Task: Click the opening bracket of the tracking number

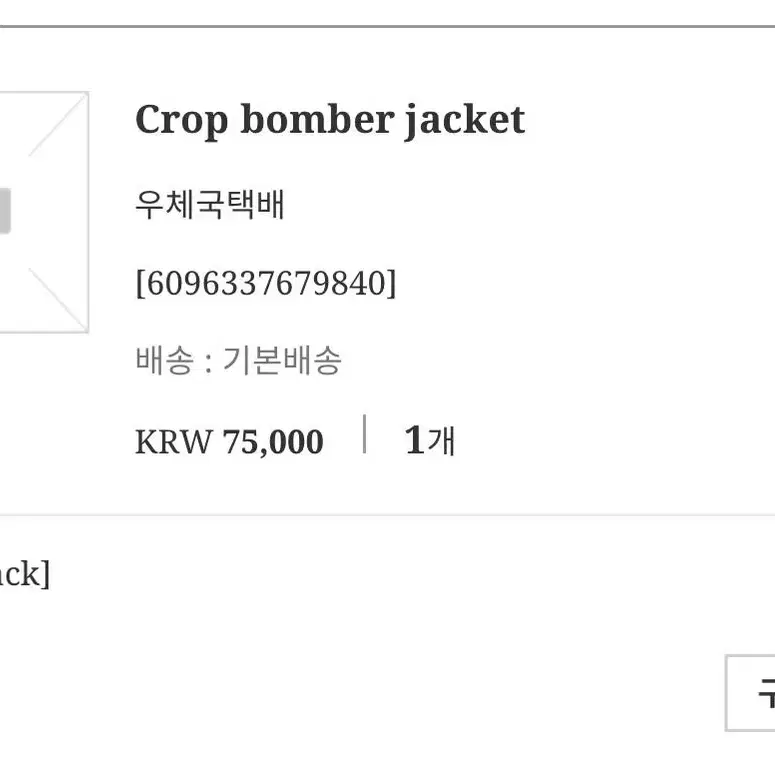Action: [140, 283]
